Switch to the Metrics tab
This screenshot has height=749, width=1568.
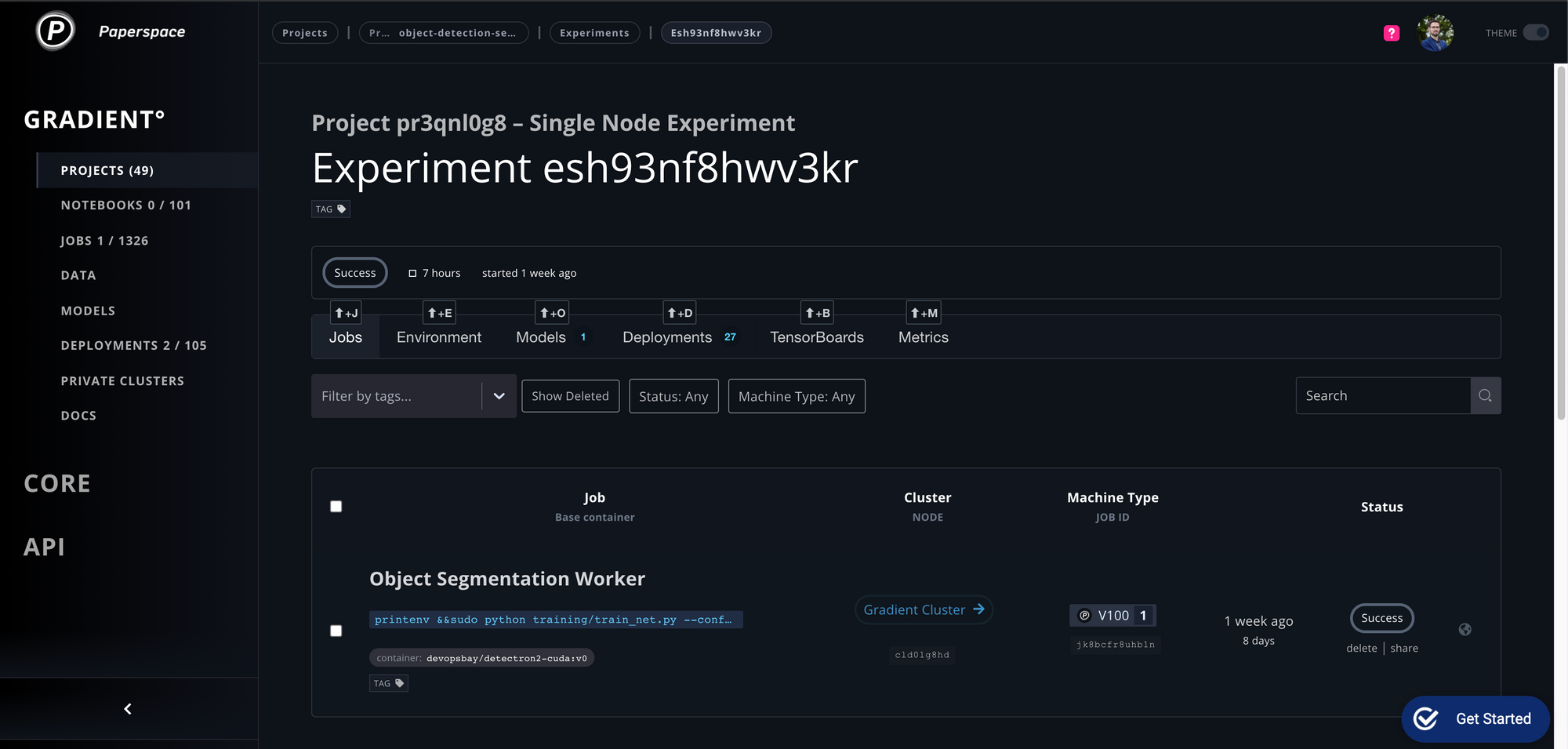[924, 337]
